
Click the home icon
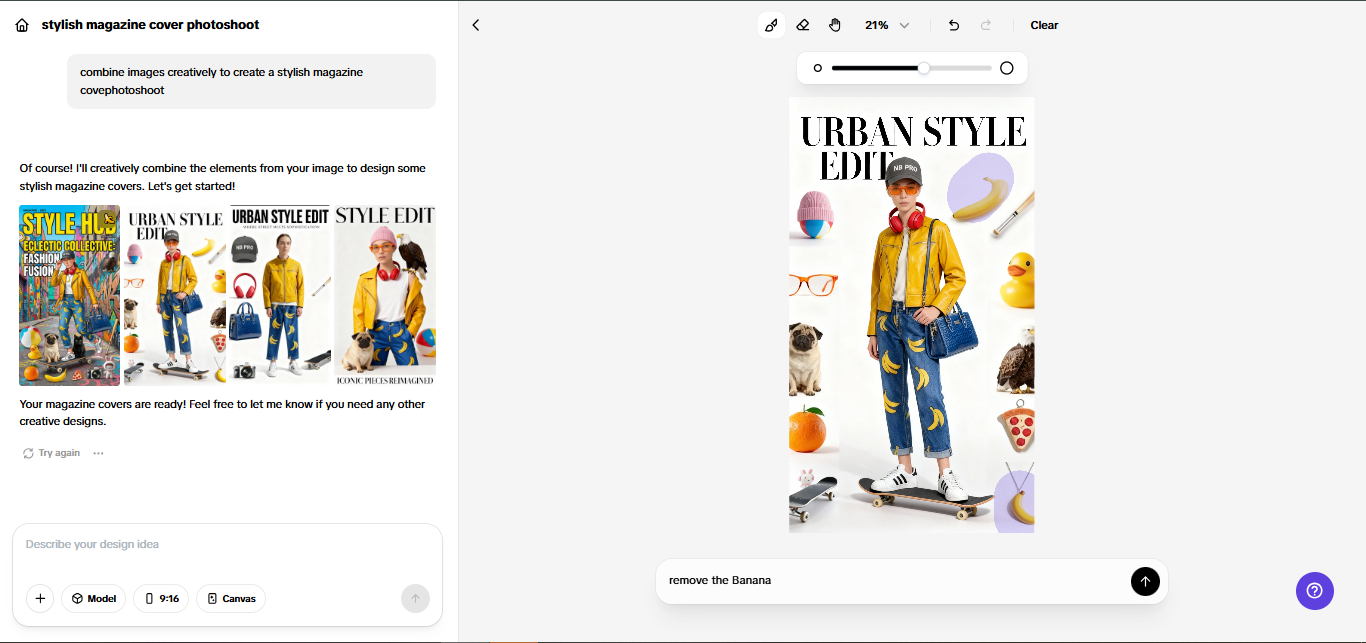pos(22,25)
